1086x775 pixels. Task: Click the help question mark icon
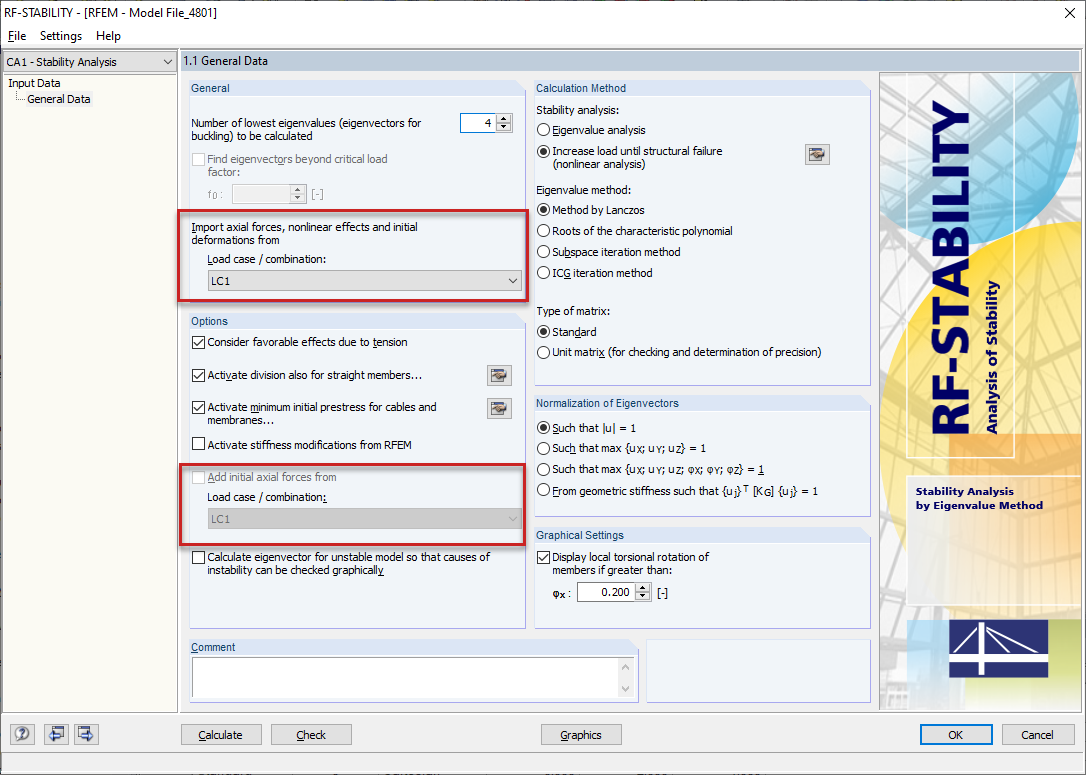(x=21, y=734)
